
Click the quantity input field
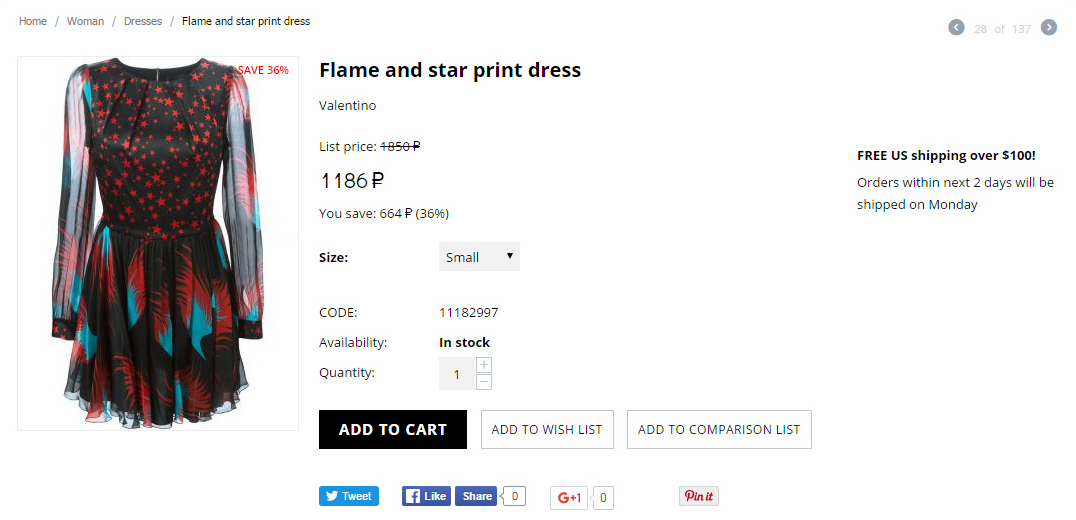click(457, 374)
